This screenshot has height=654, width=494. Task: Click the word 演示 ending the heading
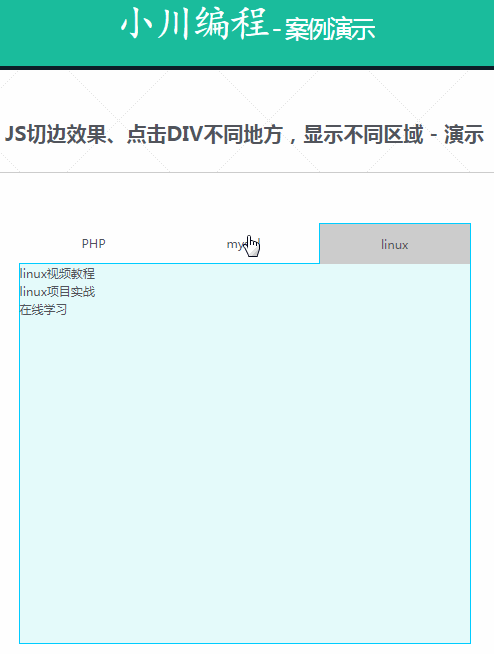pyautogui.click(x=464, y=134)
